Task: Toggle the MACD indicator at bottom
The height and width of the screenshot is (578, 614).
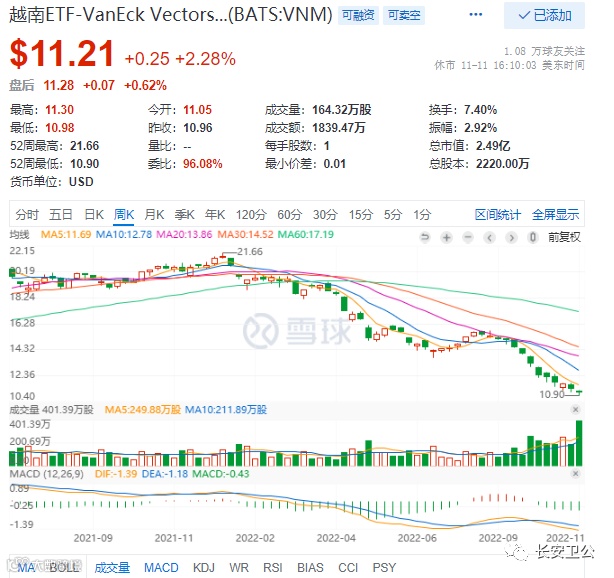Action: click(161, 567)
